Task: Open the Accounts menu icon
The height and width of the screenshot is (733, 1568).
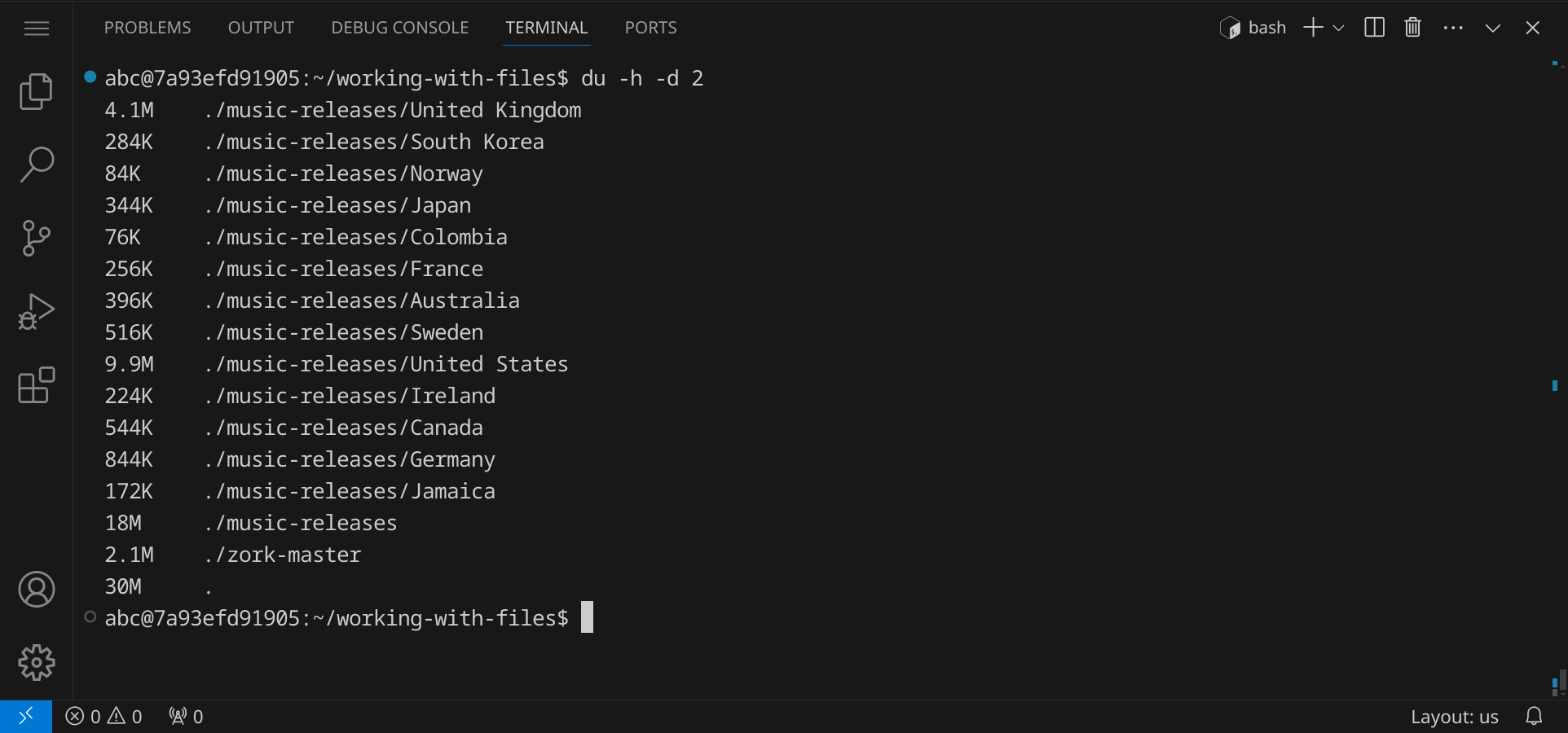Action: click(x=36, y=590)
